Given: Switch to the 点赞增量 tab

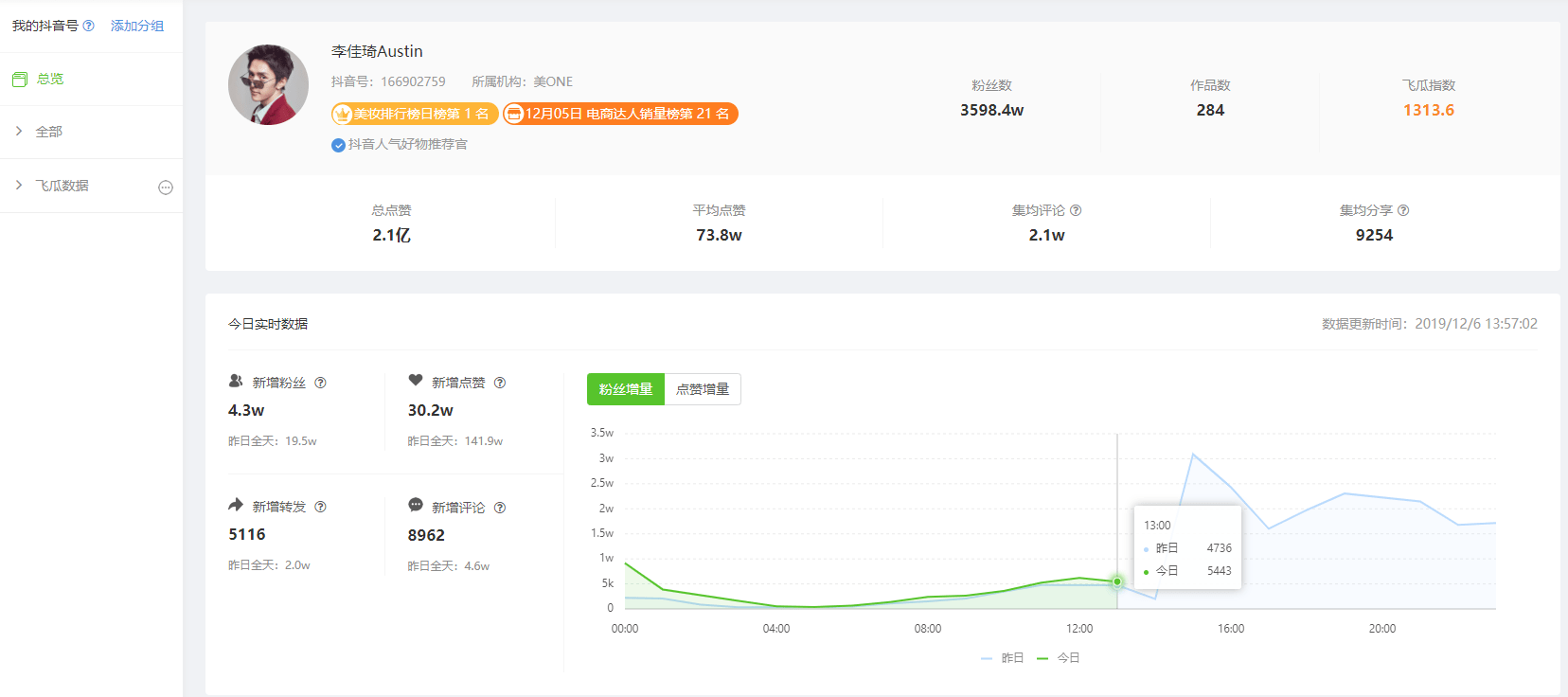Looking at the screenshot, I should point(703,389).
